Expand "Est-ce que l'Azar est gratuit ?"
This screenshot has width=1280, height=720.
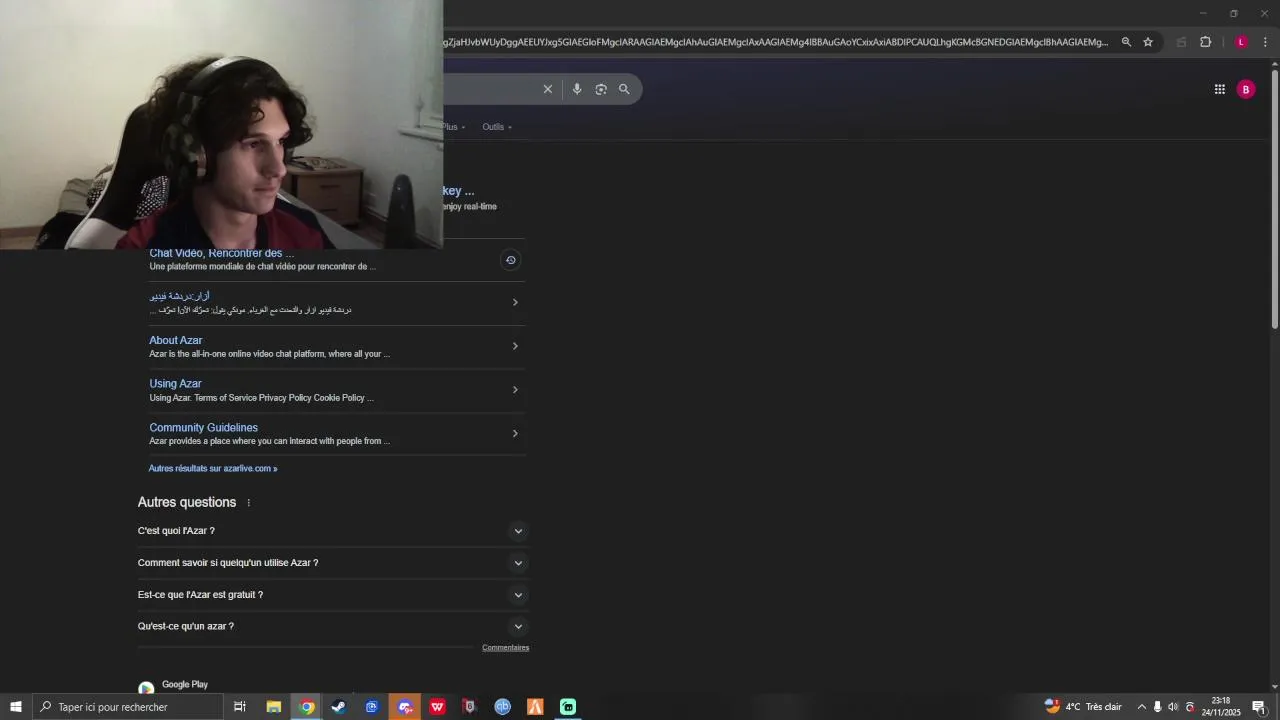click(x=518, y=595)
